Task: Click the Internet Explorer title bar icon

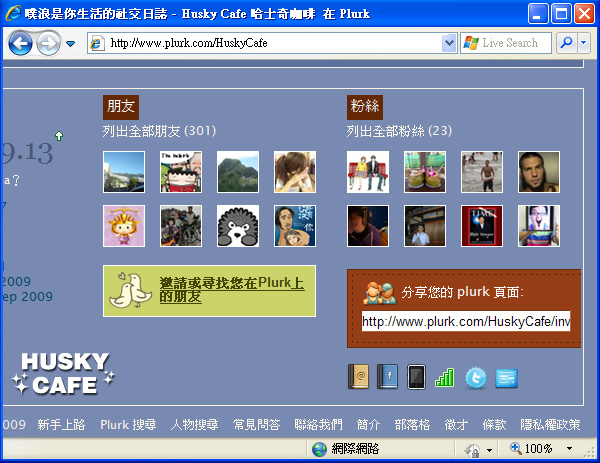Action: pos(13,13)
